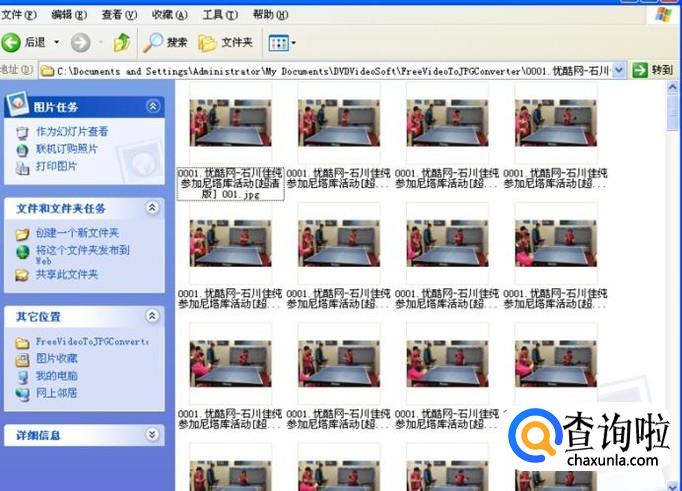The height and width of the screenshot is (491, 682).
Task: Click the file name ending in 001.jpg
Action: coord(231,184)
